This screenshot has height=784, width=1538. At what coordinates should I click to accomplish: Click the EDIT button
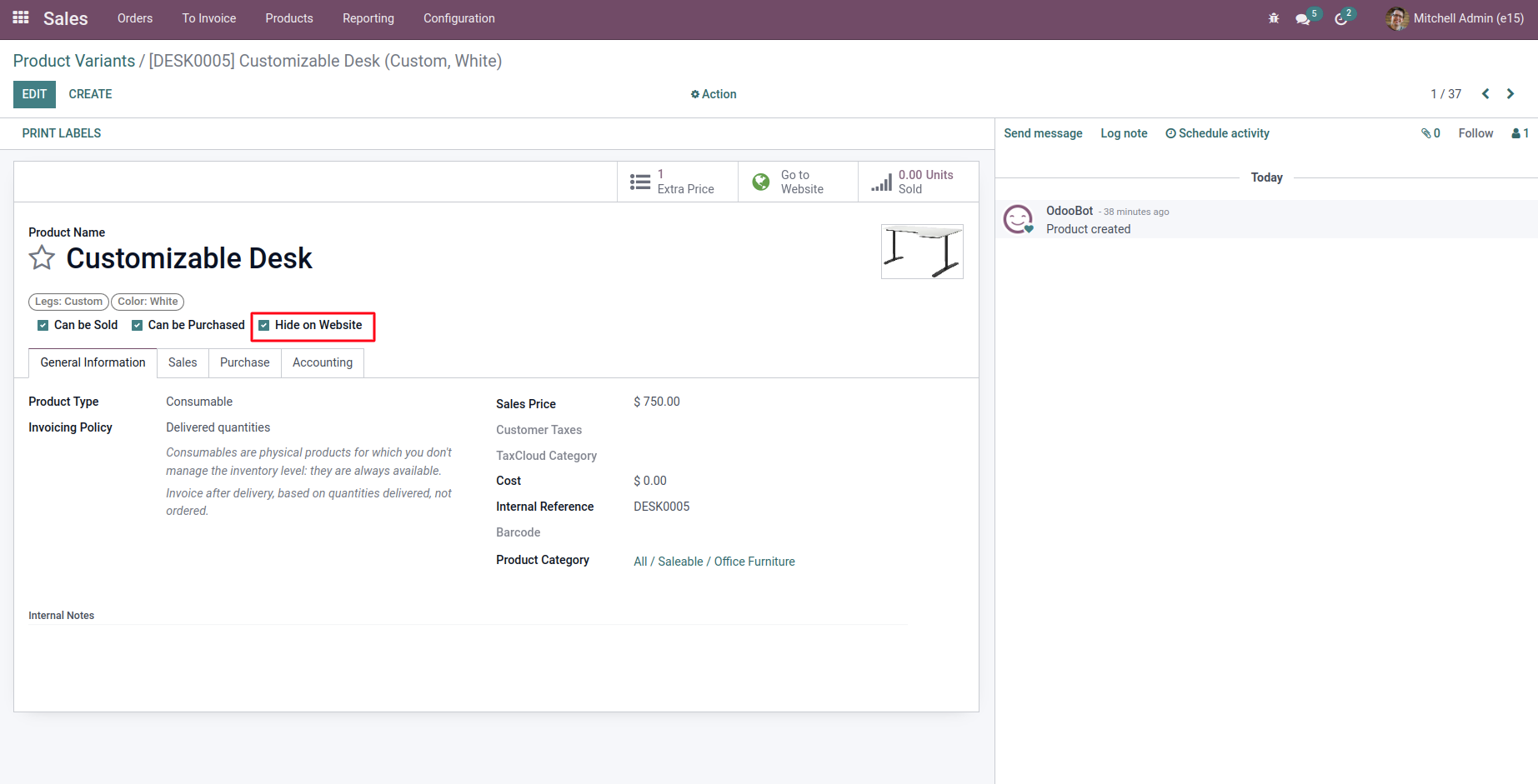click(34, 94)
